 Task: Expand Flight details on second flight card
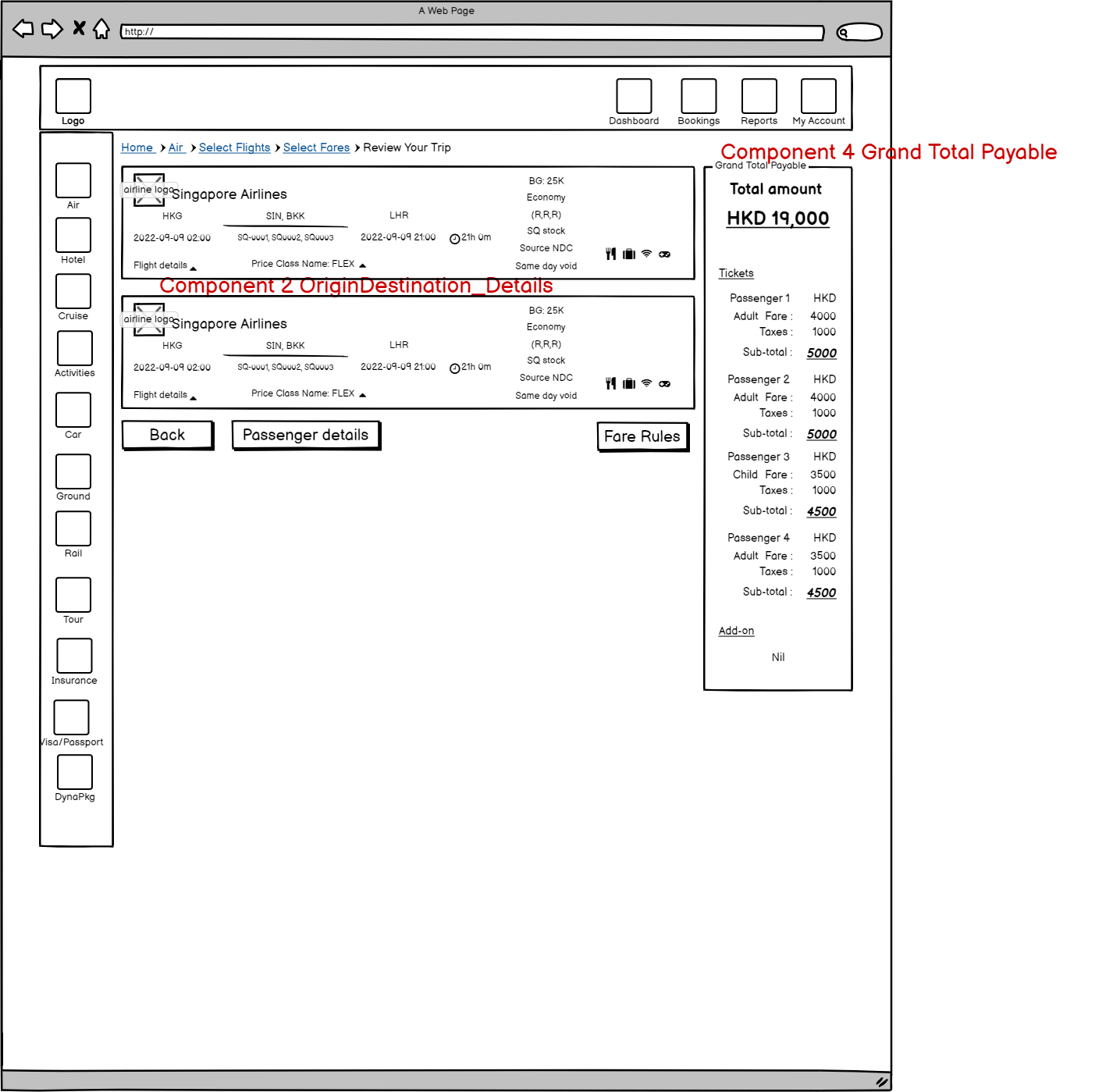[x=165, y=395]
